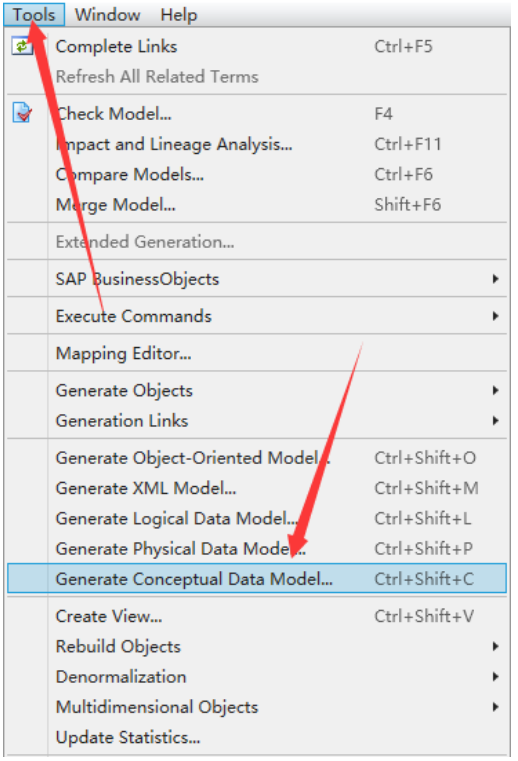Select Generate Conceptual Data Model
Image resolution: width=518 pixels, height=761 pixels.
click(x=257, y=579)
